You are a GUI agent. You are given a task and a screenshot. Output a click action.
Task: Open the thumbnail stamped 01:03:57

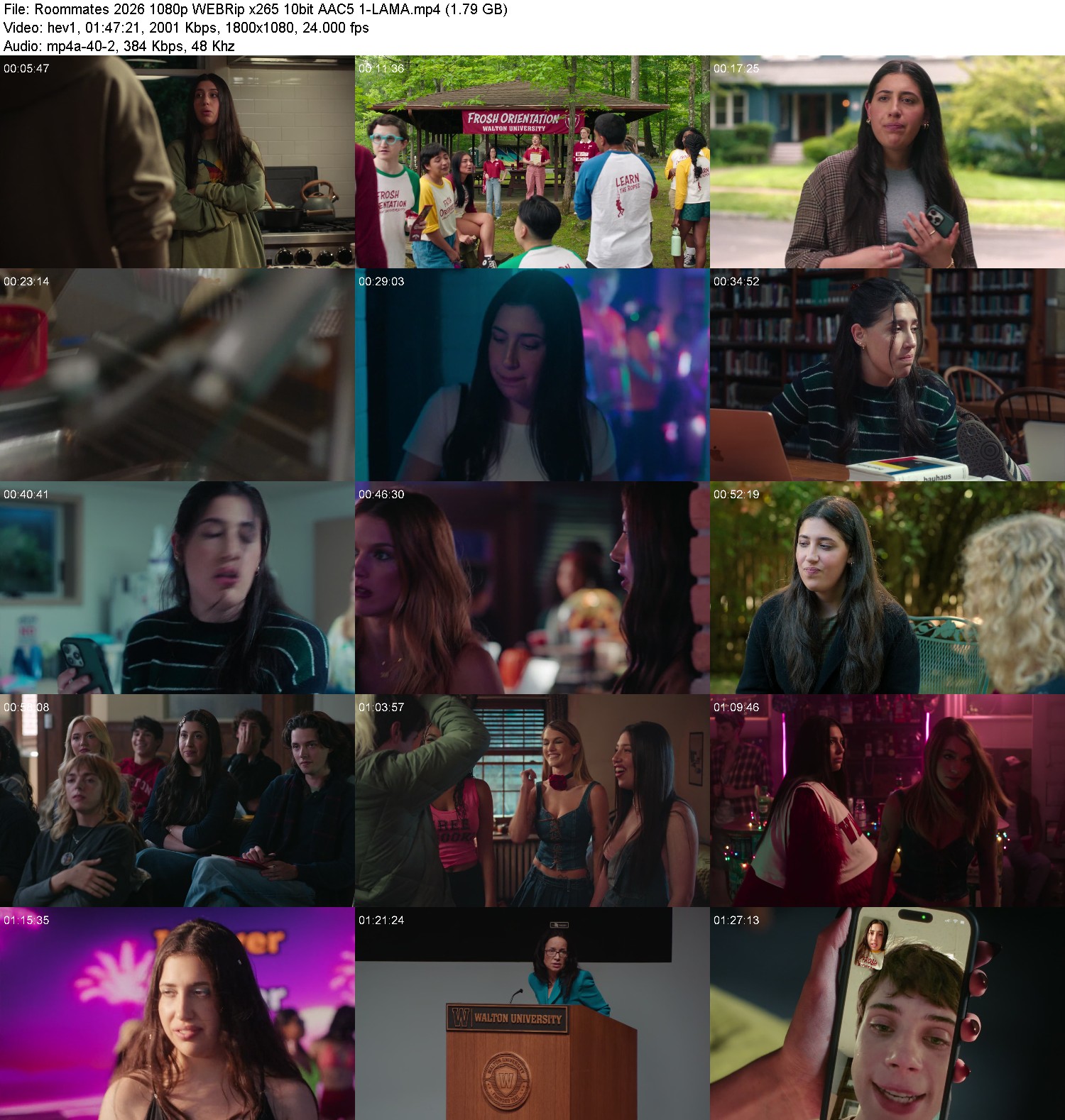point(532,801)
